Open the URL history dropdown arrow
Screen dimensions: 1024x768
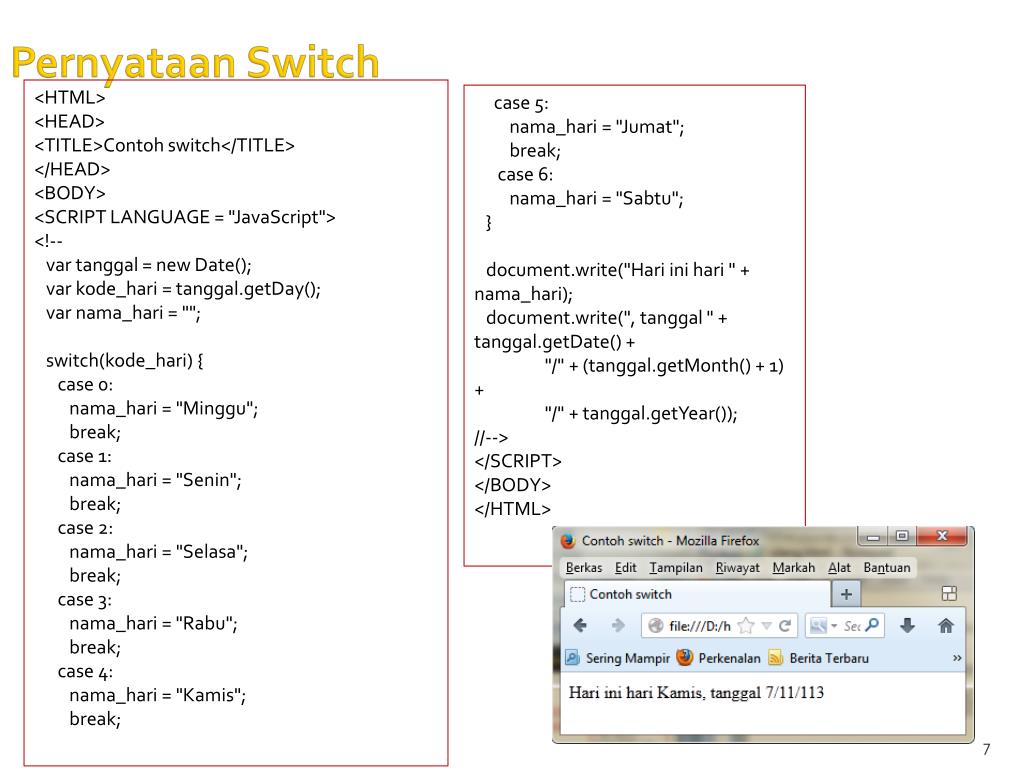click(767, 626)
